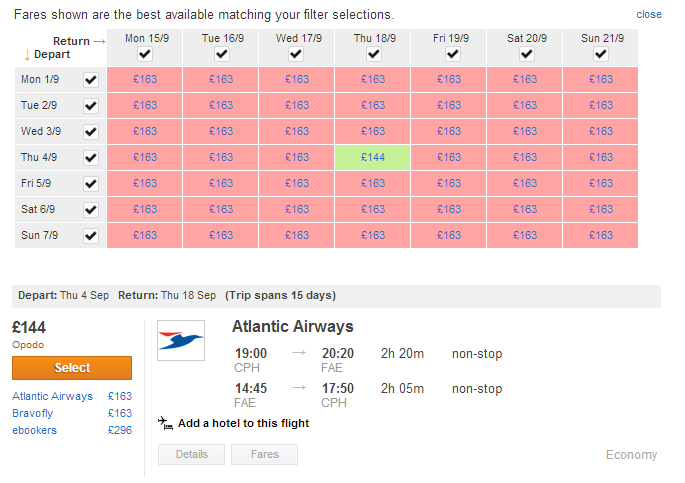Uncheck the Sun 21/9 return checkbox
Screen dimensions: 685x483
(x=601, y=54)
